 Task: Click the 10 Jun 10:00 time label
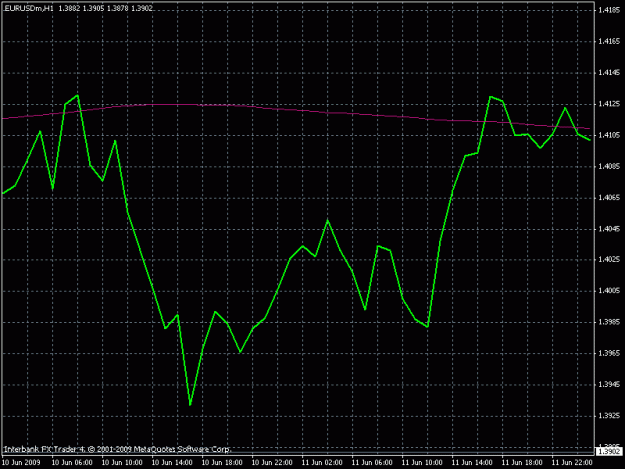click(x=122, y=463)
